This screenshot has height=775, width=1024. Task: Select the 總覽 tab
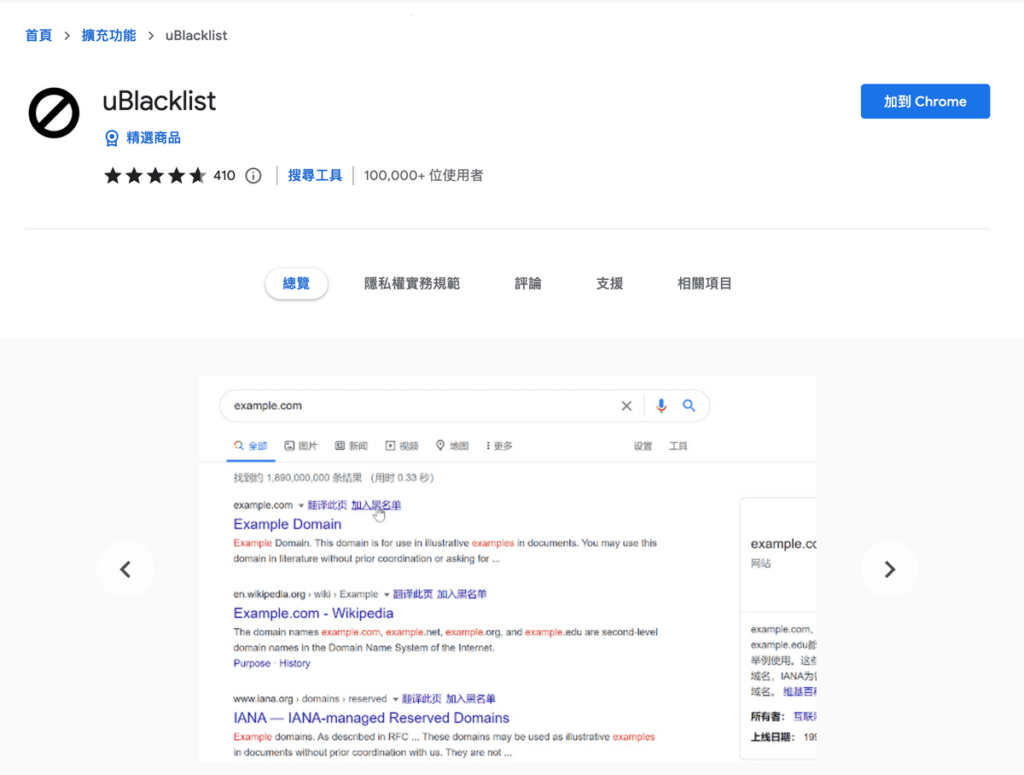click(x=296, y=283)
